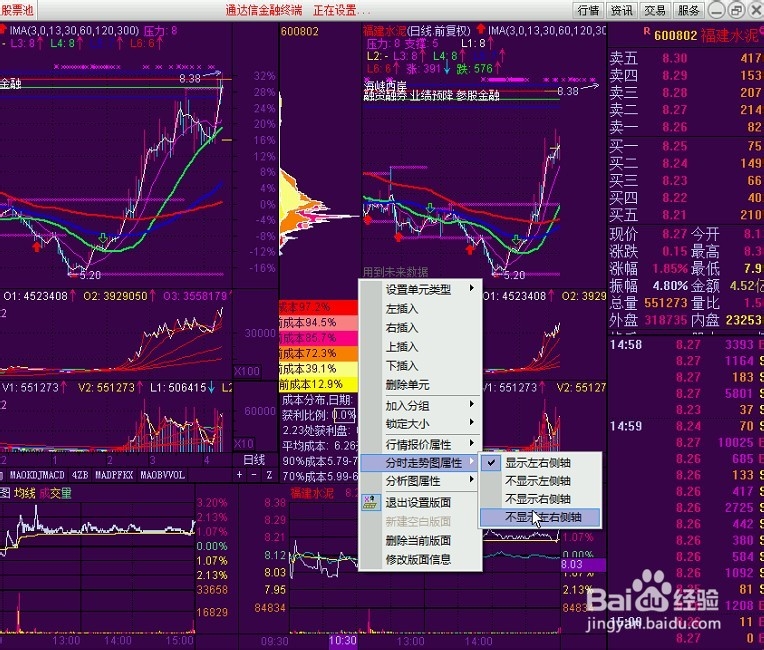The image size is (764, 650).
Task: Expand 加入分组 submenu
Action: (420, 405)
